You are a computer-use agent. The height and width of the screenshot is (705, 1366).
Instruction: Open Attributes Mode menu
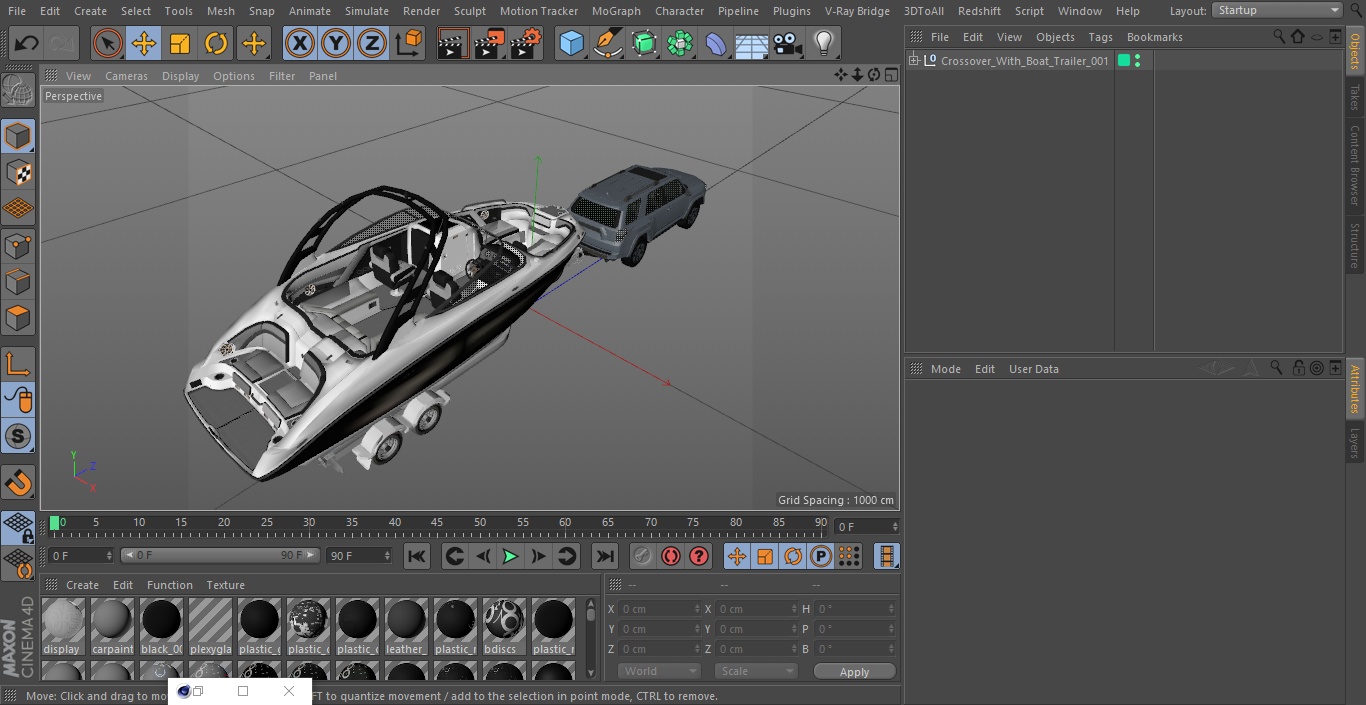click(945, 369)
